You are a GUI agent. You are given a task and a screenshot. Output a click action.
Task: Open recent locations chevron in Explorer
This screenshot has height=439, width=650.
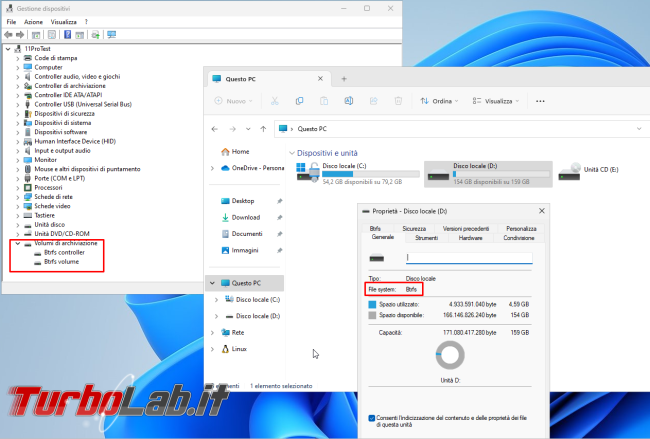[248, 129]
